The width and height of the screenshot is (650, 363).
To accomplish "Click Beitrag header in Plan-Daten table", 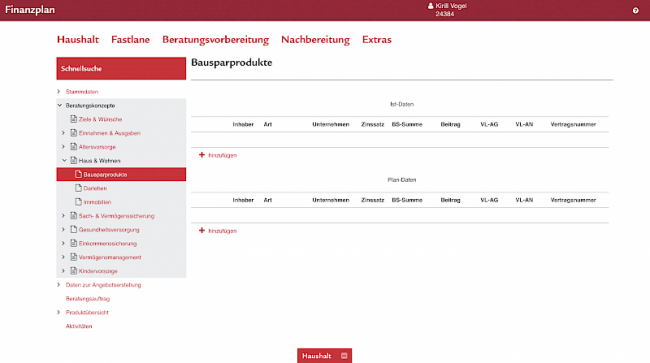I will tap(450, 200).
